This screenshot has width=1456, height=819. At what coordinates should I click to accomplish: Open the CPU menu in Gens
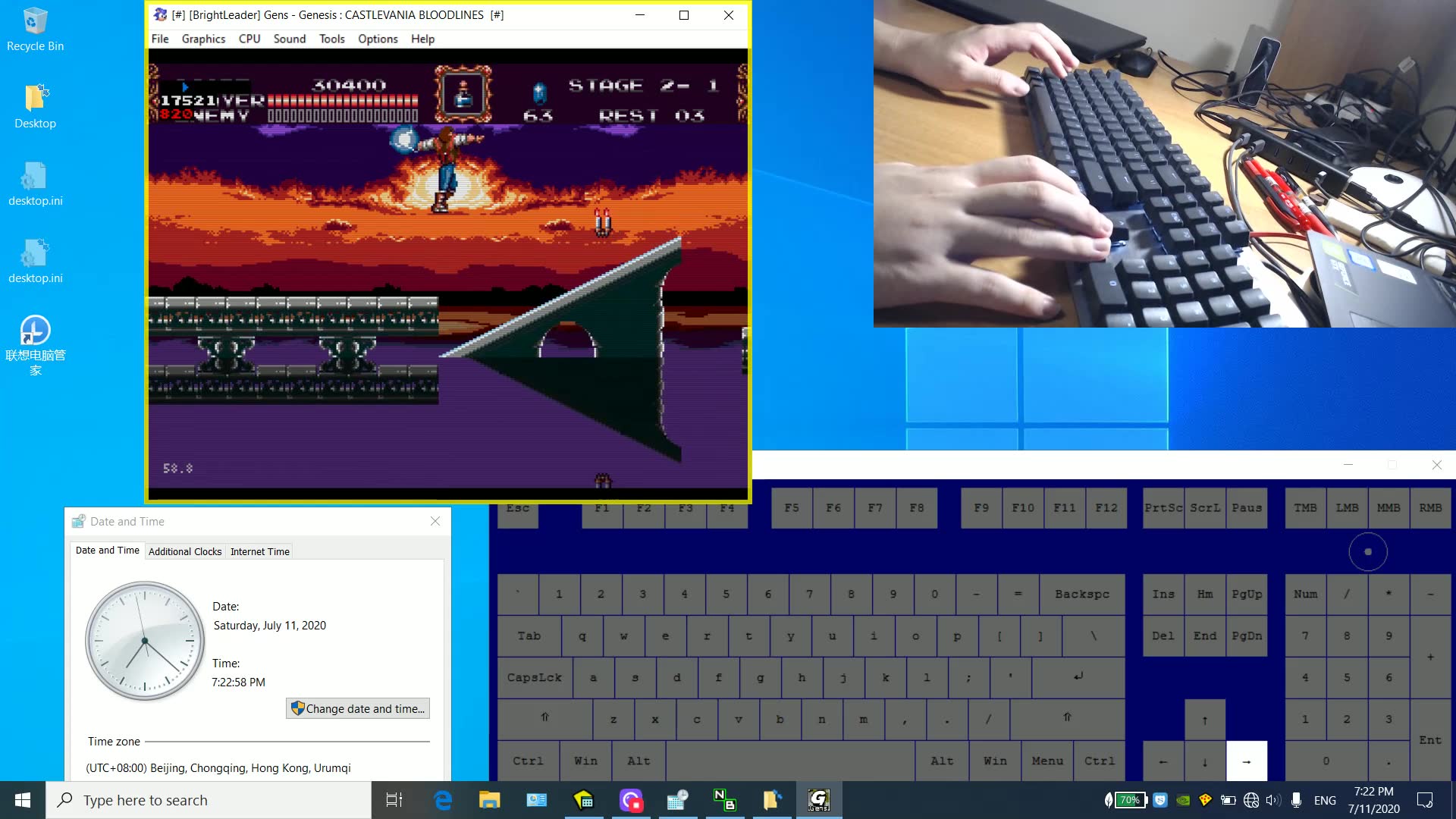point(249,39)
